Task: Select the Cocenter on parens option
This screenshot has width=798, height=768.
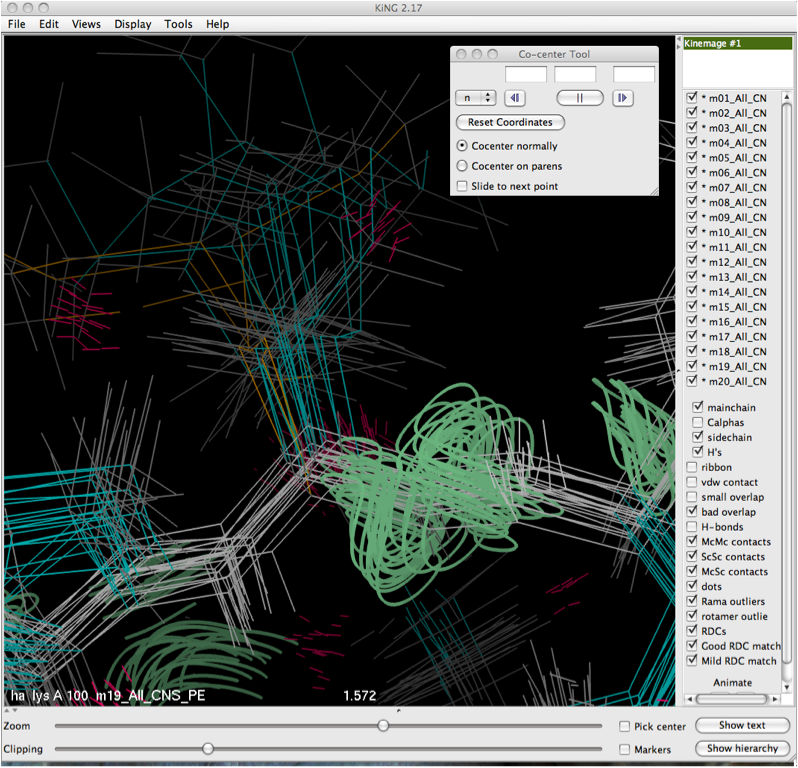Action: (462, 166)
